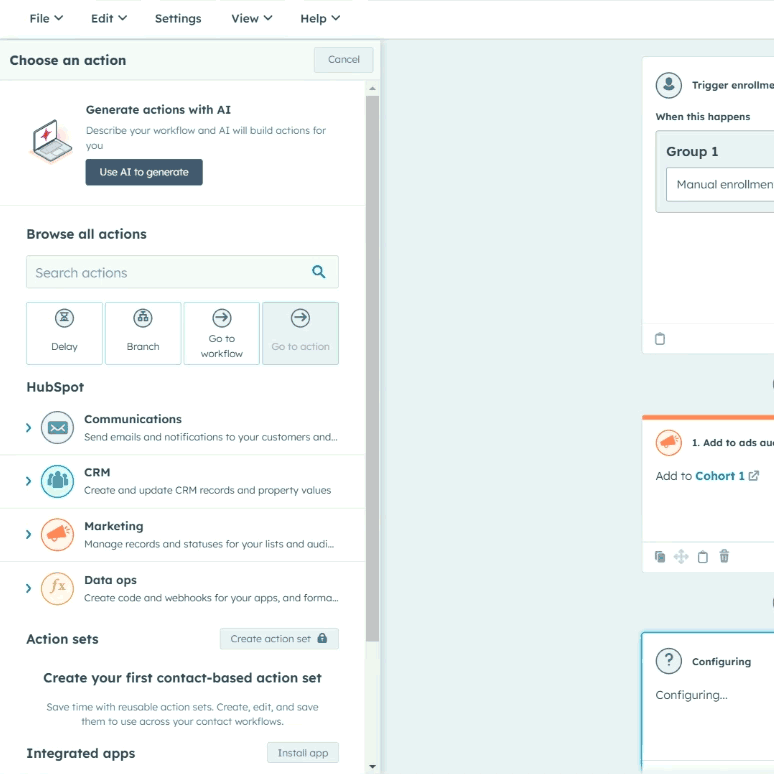The width and height of the screenshot is (774, 774).
Task: Click the '1. Add to ads au…' card title
Action: pyautogui.click(x=733, y=443)
